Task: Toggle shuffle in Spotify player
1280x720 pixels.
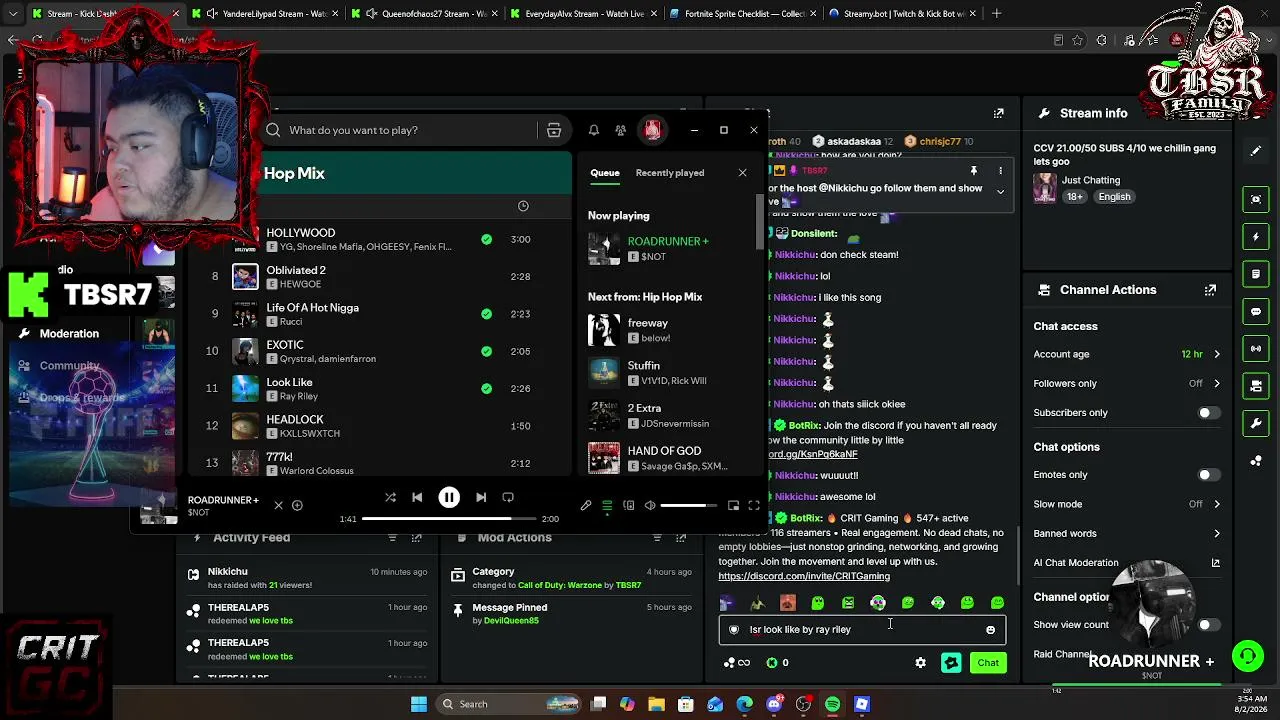Action: click(390, 497)
